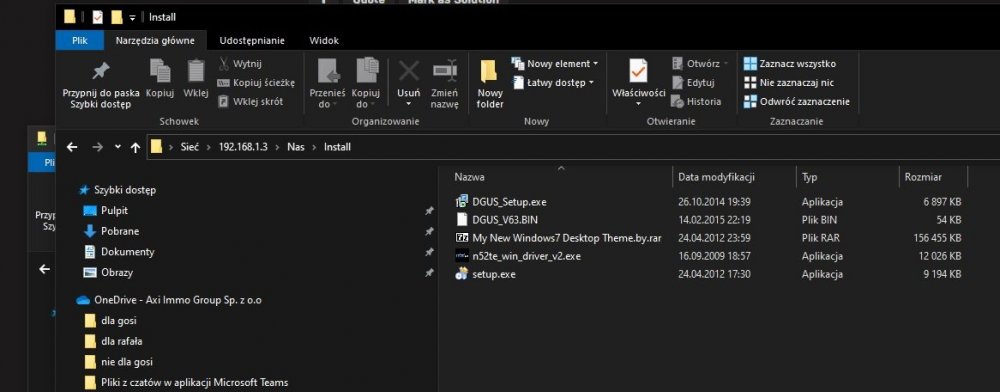This screenshot has width=1000, height=392.
Task: Click the RAR archive file icon
Action: [x=462, y=238]
